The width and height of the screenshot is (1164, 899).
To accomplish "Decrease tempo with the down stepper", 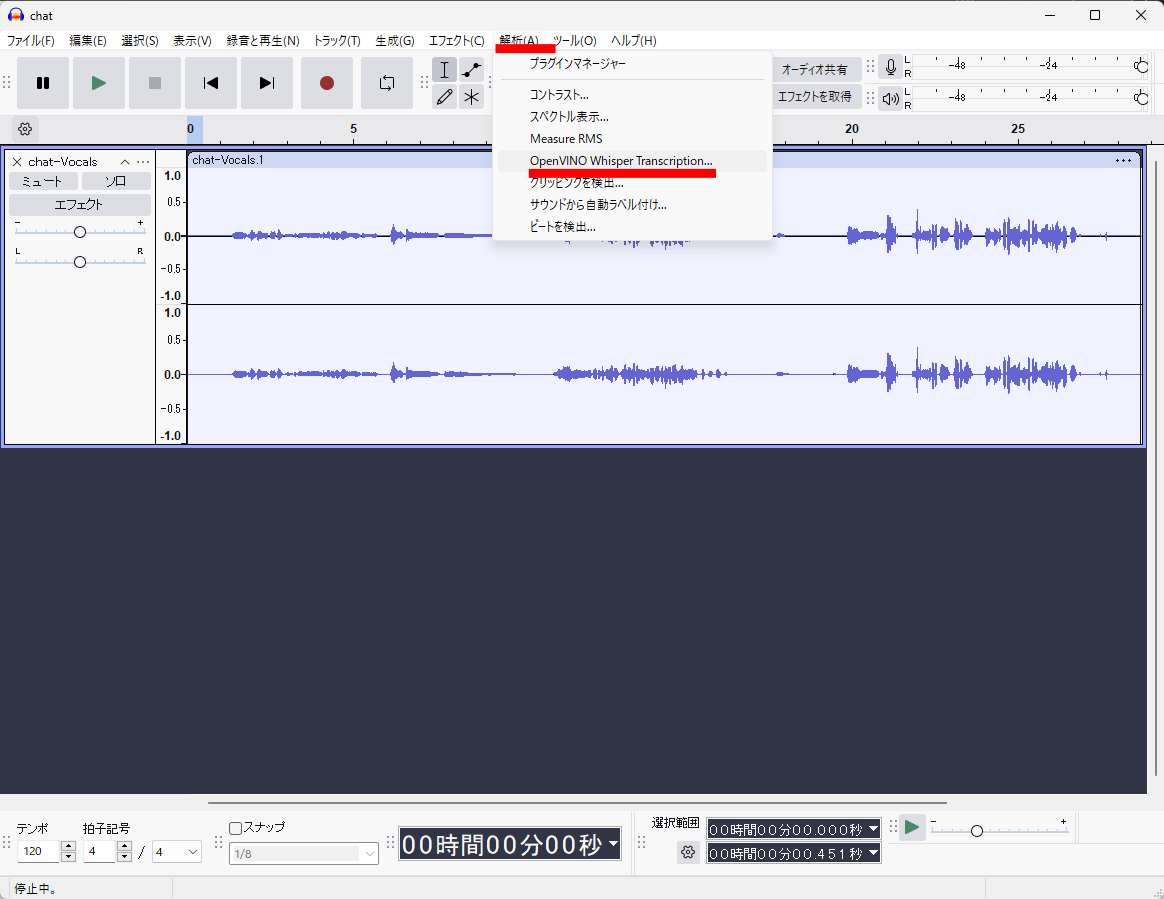I will click(x=68, y=857).
